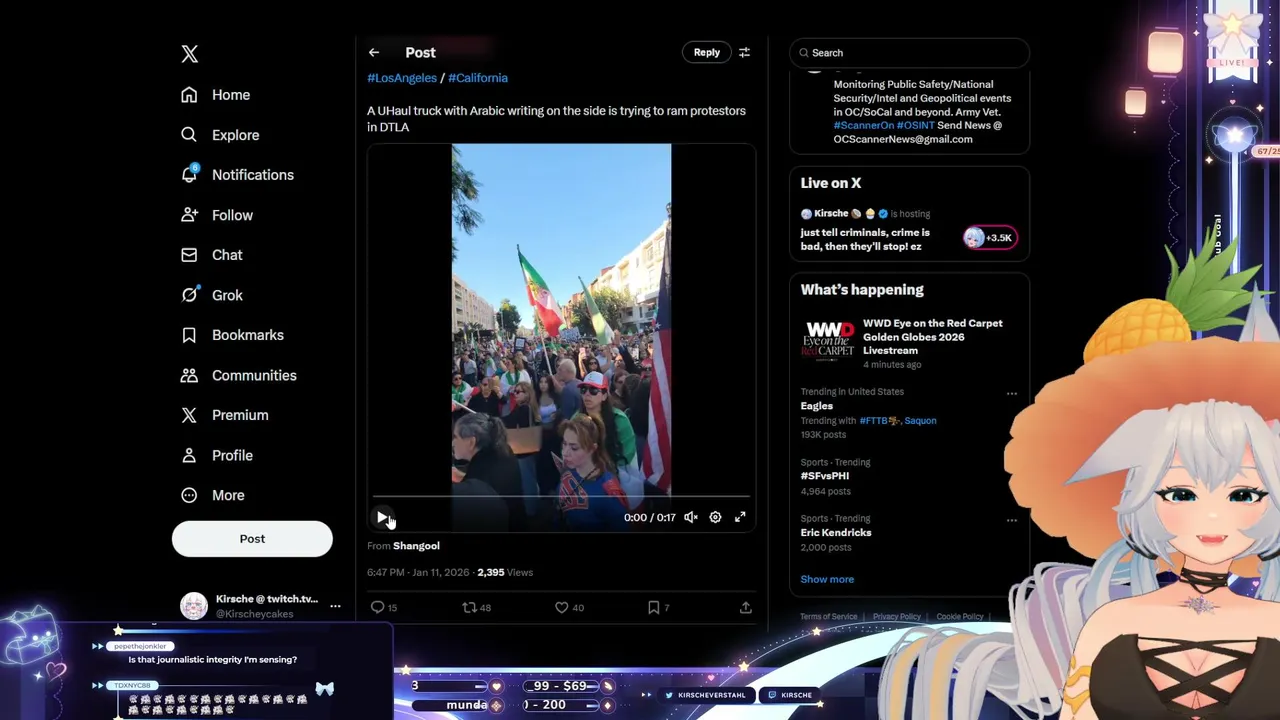Viewport: 1280px width, 720px height.
Task: Click the Search input field
Action: click(909, 53)
